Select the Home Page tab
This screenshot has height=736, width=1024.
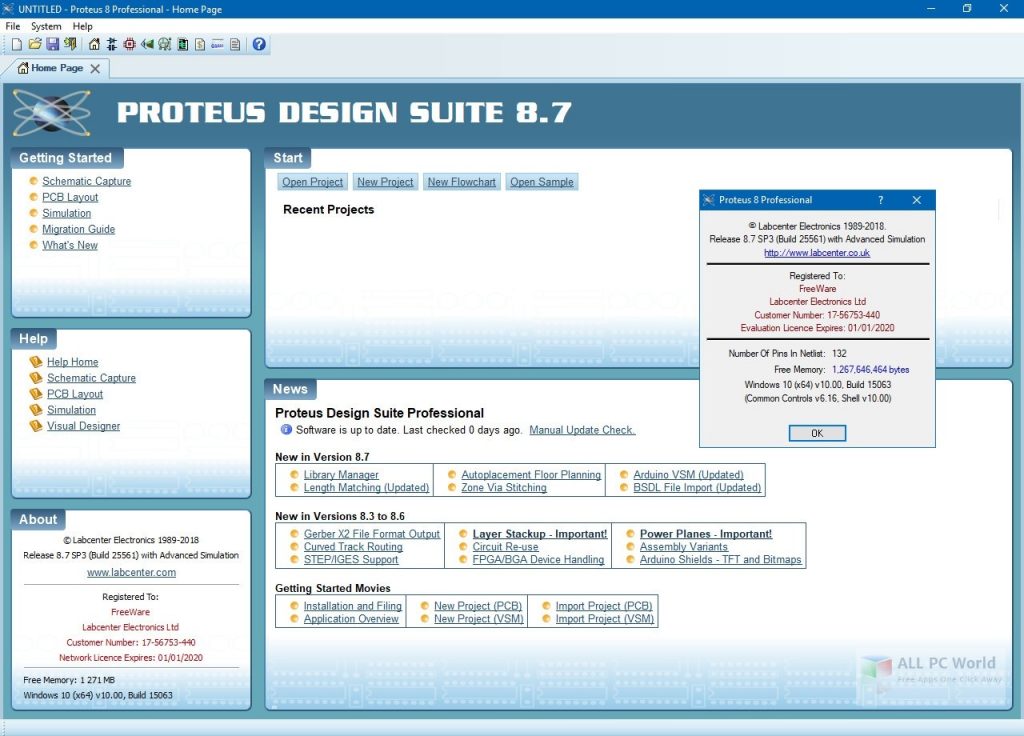point(50,68)
